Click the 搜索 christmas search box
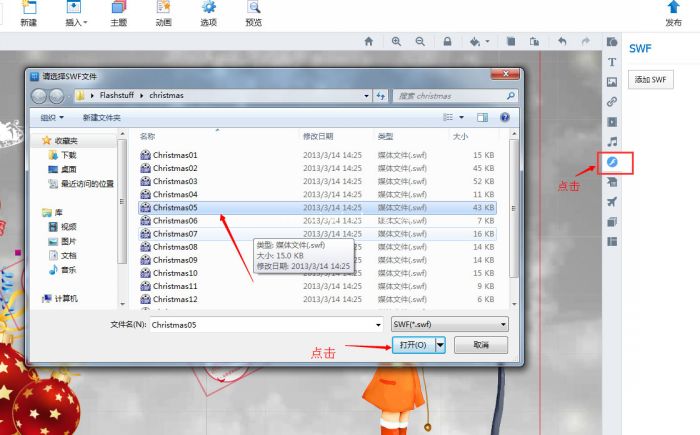The width and height of the screenshot is (700, 435). point(454,96)
